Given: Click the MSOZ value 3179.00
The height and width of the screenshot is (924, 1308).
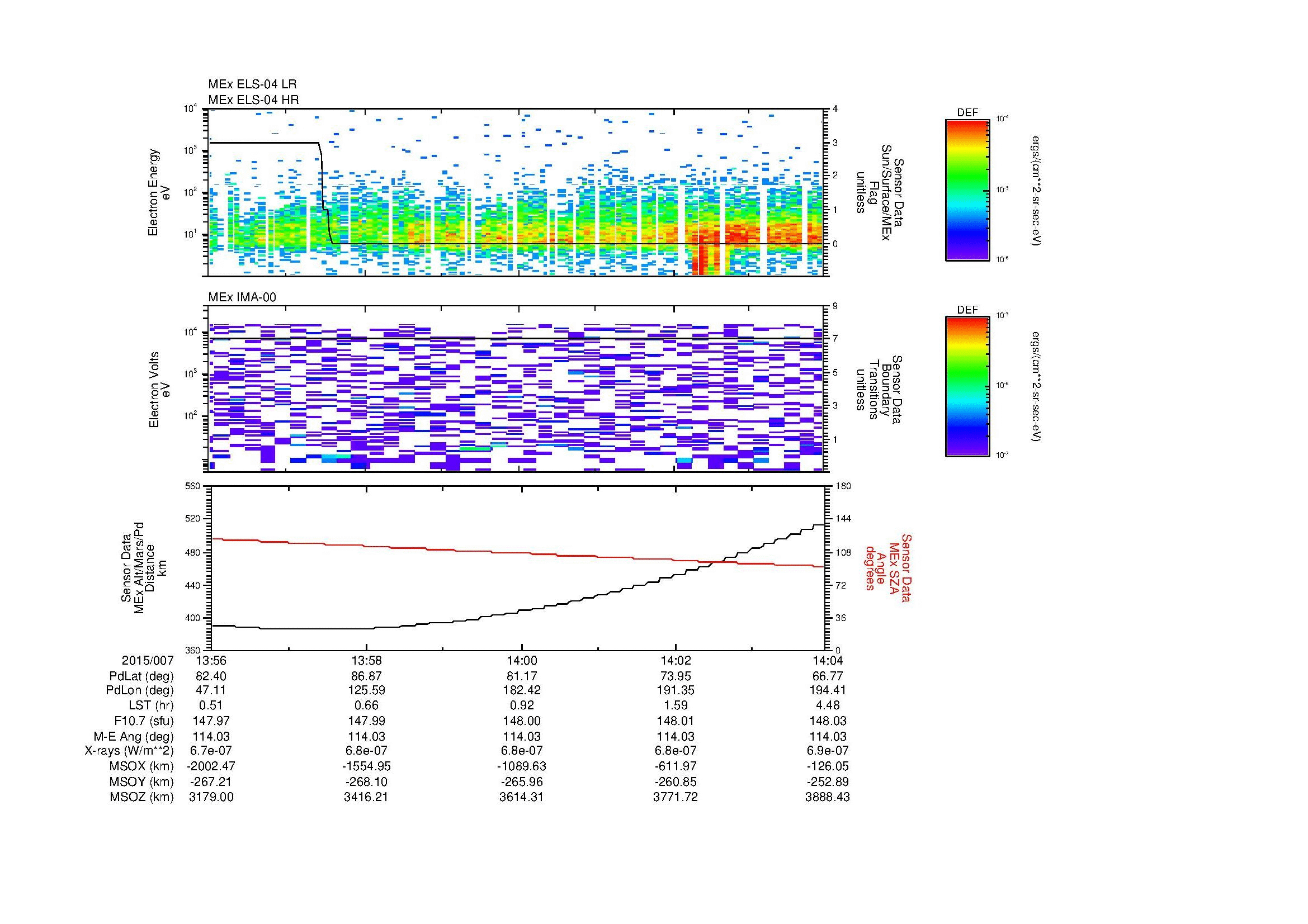Looking at the screenshot, I should point(211,797).
